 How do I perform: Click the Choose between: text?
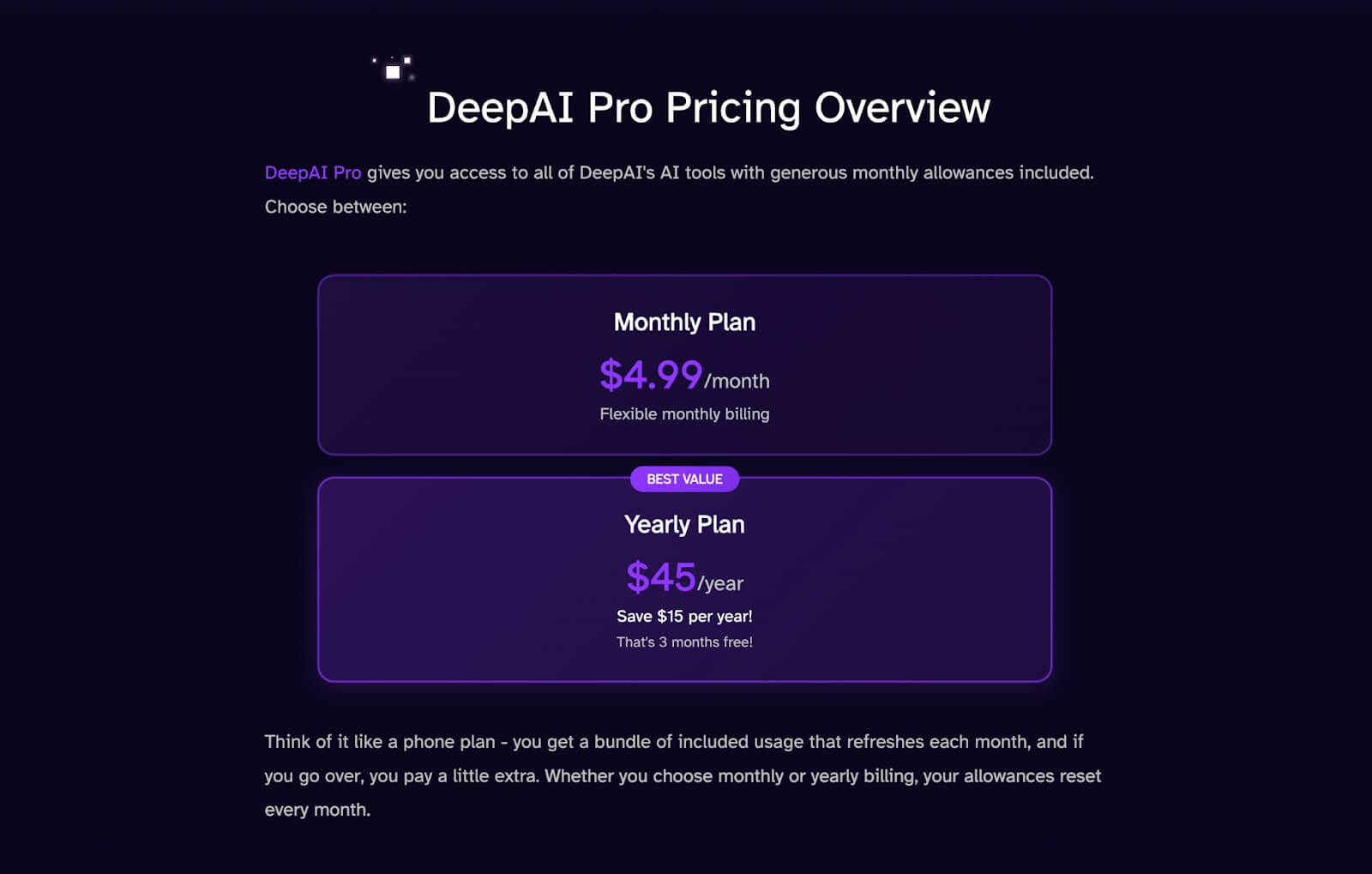click(x=335, y=208)
